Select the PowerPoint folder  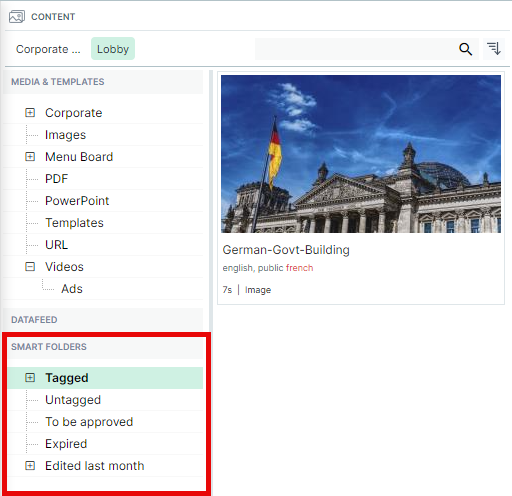[x=77, y=201]
